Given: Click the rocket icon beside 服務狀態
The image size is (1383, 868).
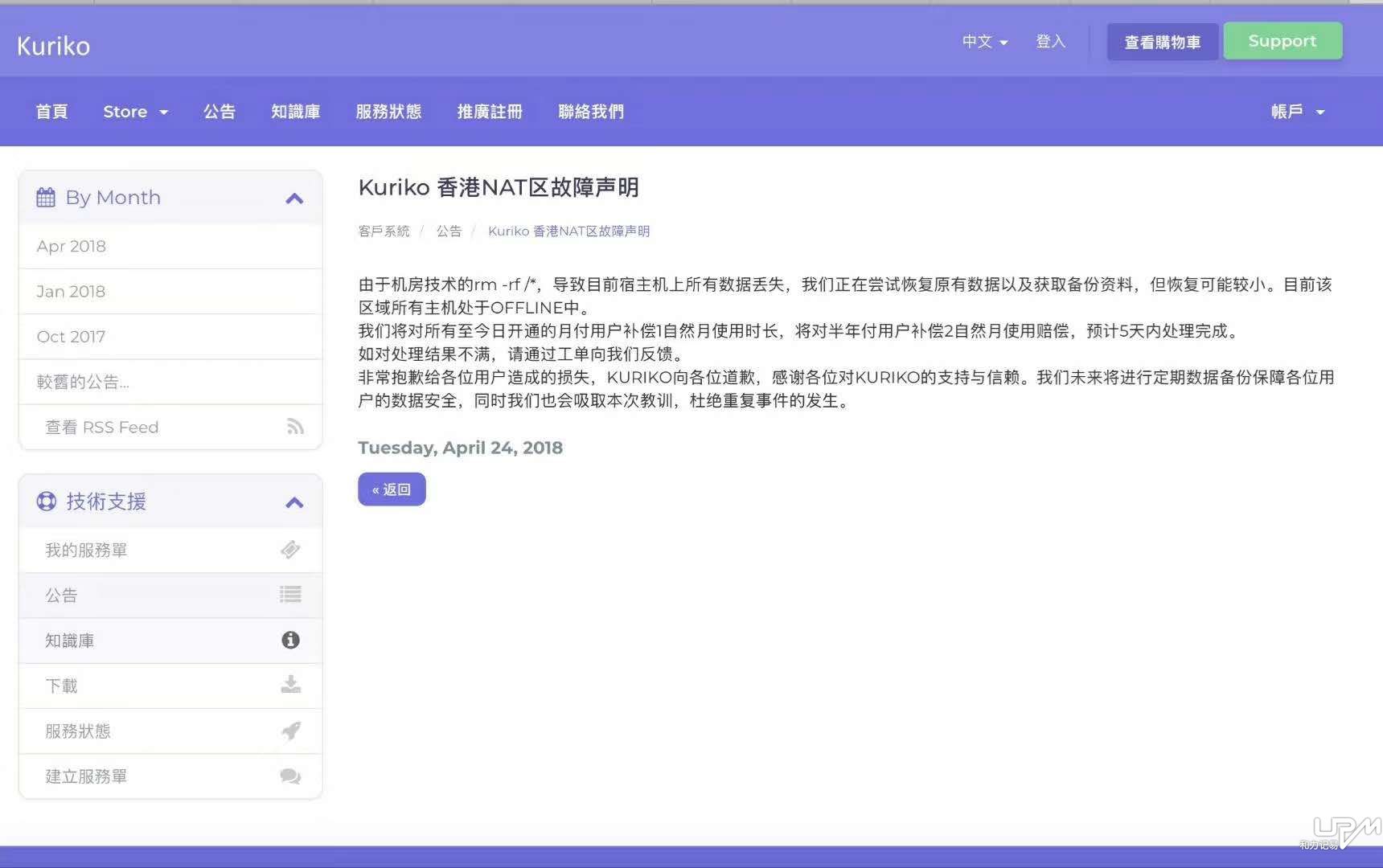Looking at the screenshot, I should coord(290,731).
